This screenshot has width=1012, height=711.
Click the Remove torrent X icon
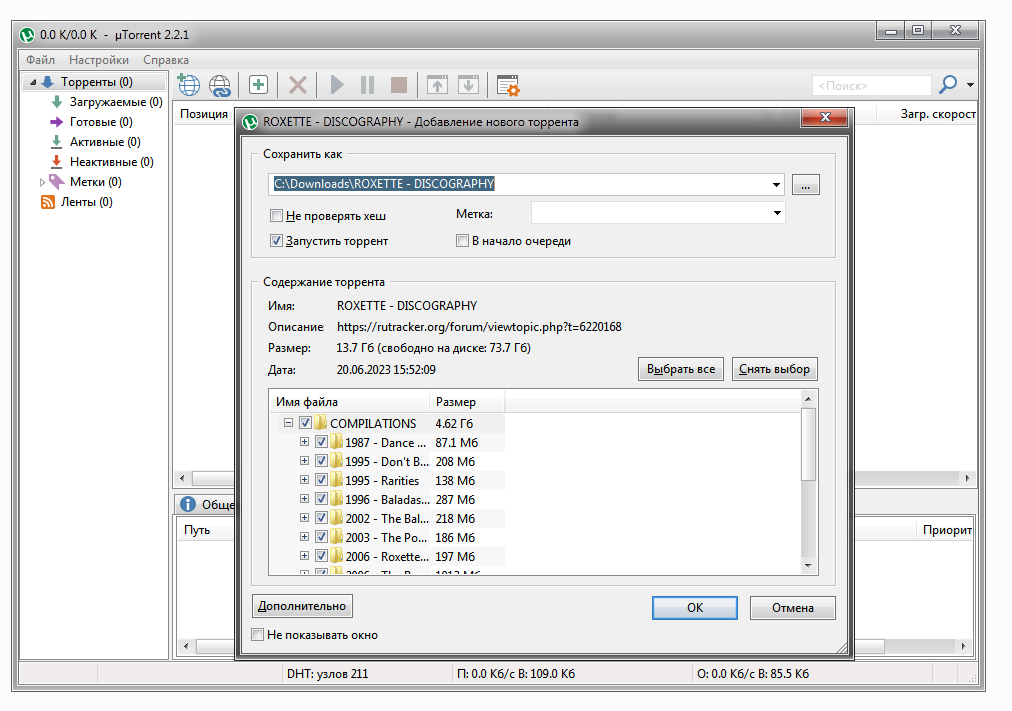click(298, 85)
